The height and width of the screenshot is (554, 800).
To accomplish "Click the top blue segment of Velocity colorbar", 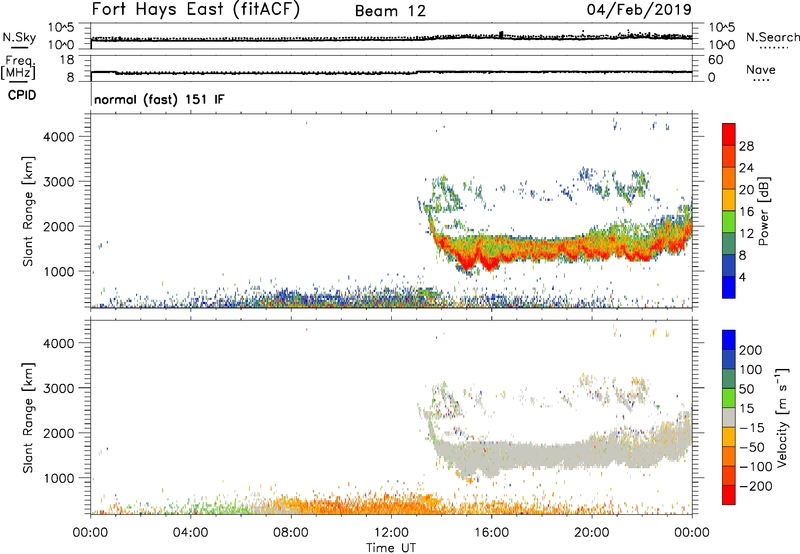I will (x=729, y=340).
